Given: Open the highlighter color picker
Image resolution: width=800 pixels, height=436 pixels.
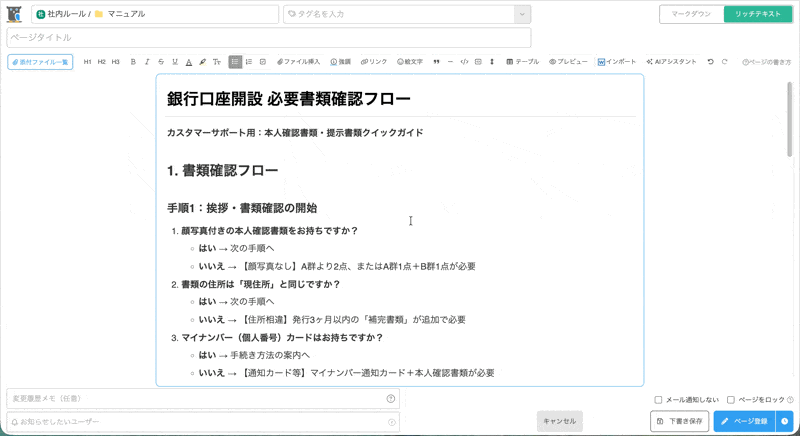Looking at the screenshot, I should click(203, 62).
